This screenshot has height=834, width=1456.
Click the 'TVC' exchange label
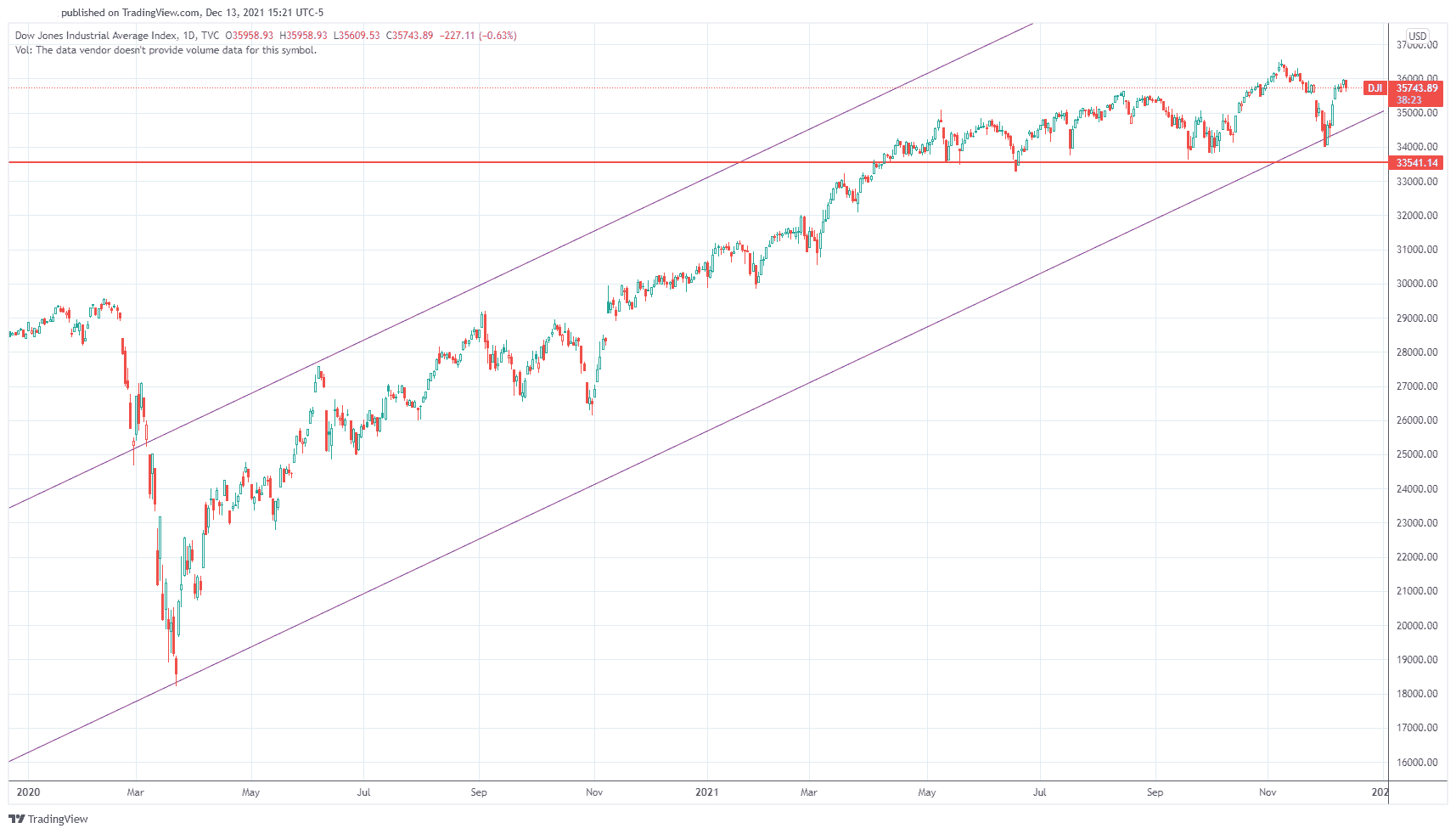point(210,36)
